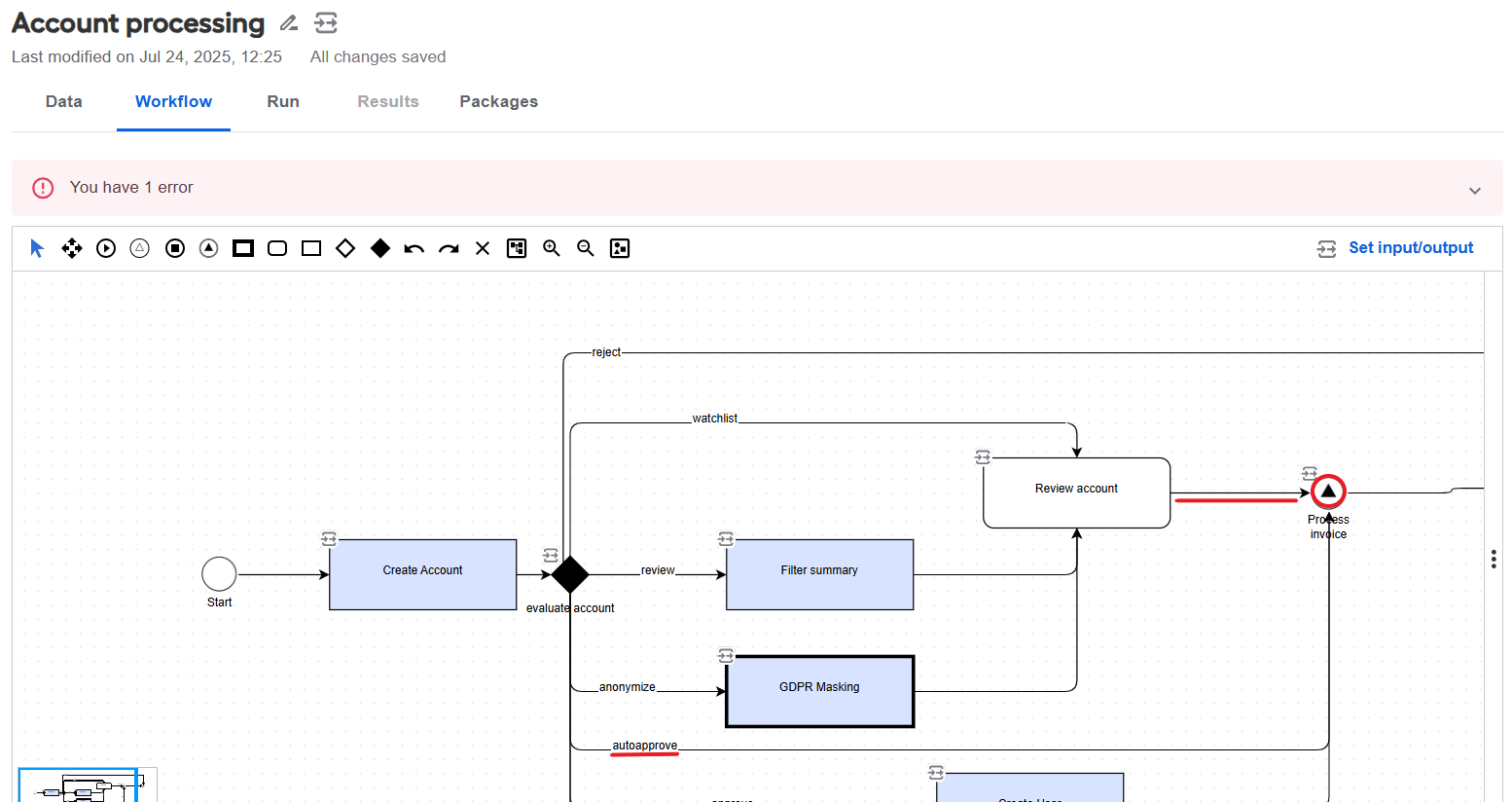Select the Filter summary task node
This screenshot has width=1512, height=802.
tap(820, 574)
